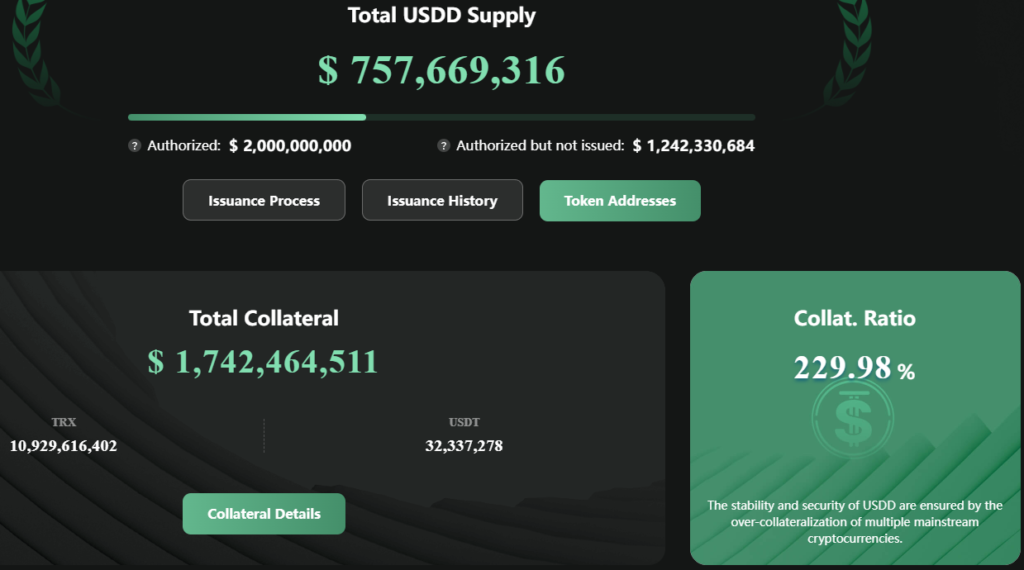The image size is (1024, 570).
Task: Click the 'Authorized but not issued:' label
Action: click(x=540, y=146)
